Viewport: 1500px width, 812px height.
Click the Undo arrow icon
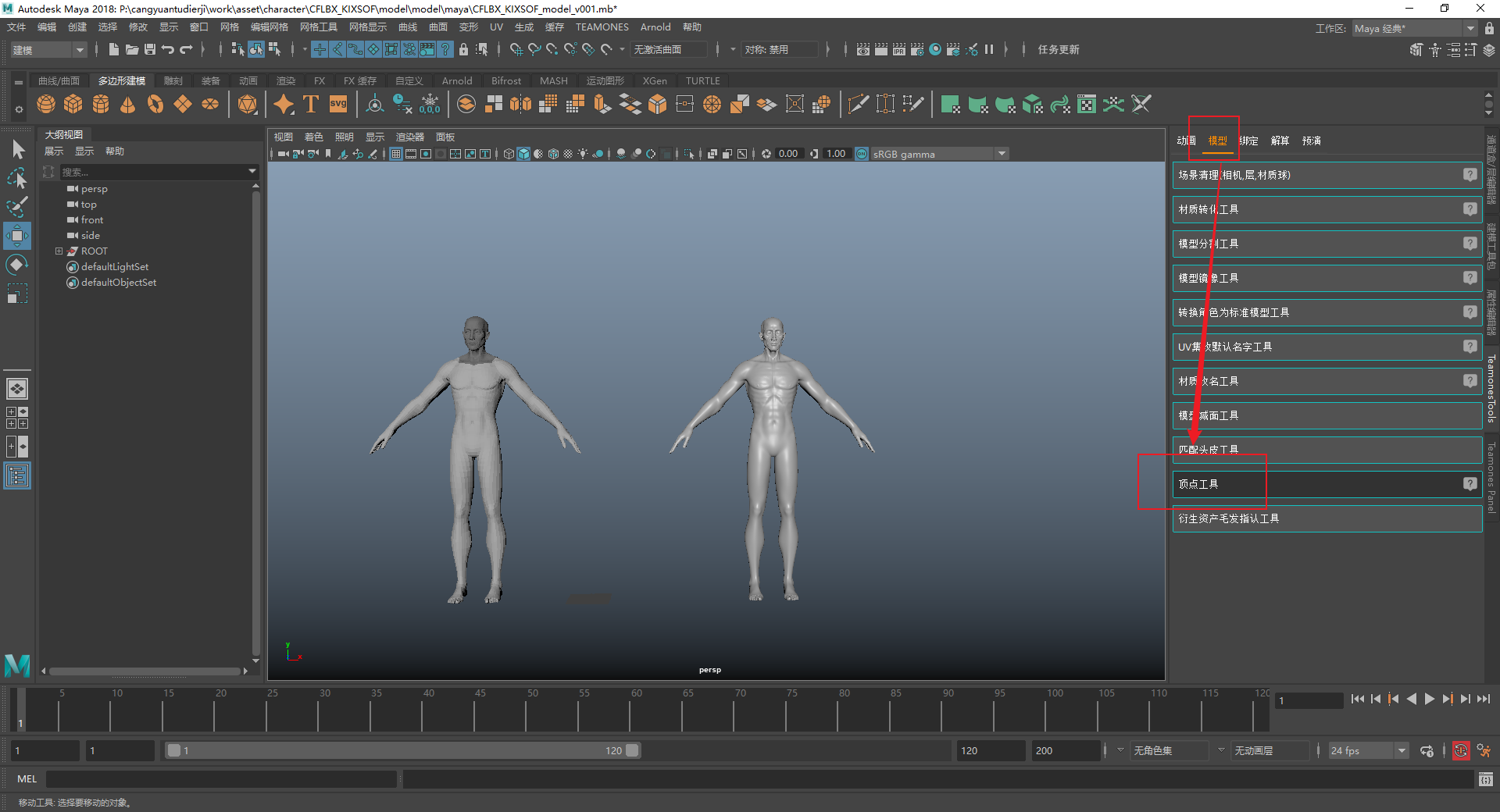coord(168,49)
